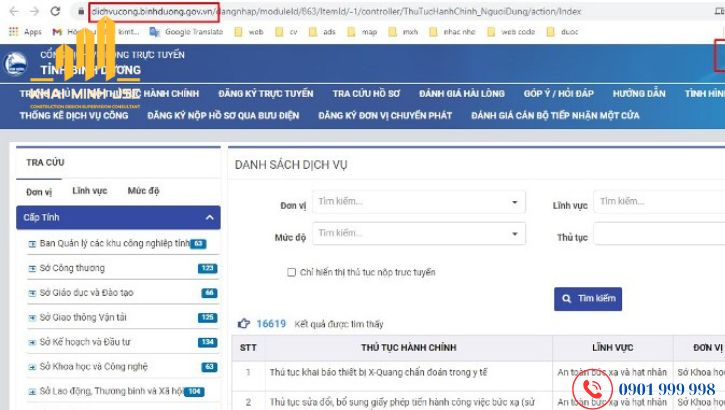Reload the page with the refresh icon
This screenshot has width=725, height=410.
(x=55, y=11)
